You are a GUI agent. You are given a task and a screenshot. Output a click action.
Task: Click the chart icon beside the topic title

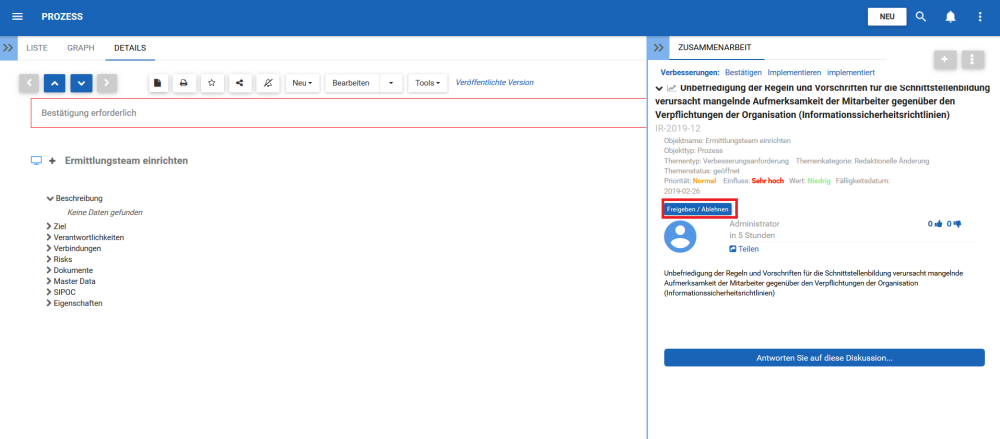pyautogui.click(x=672, y=88)
